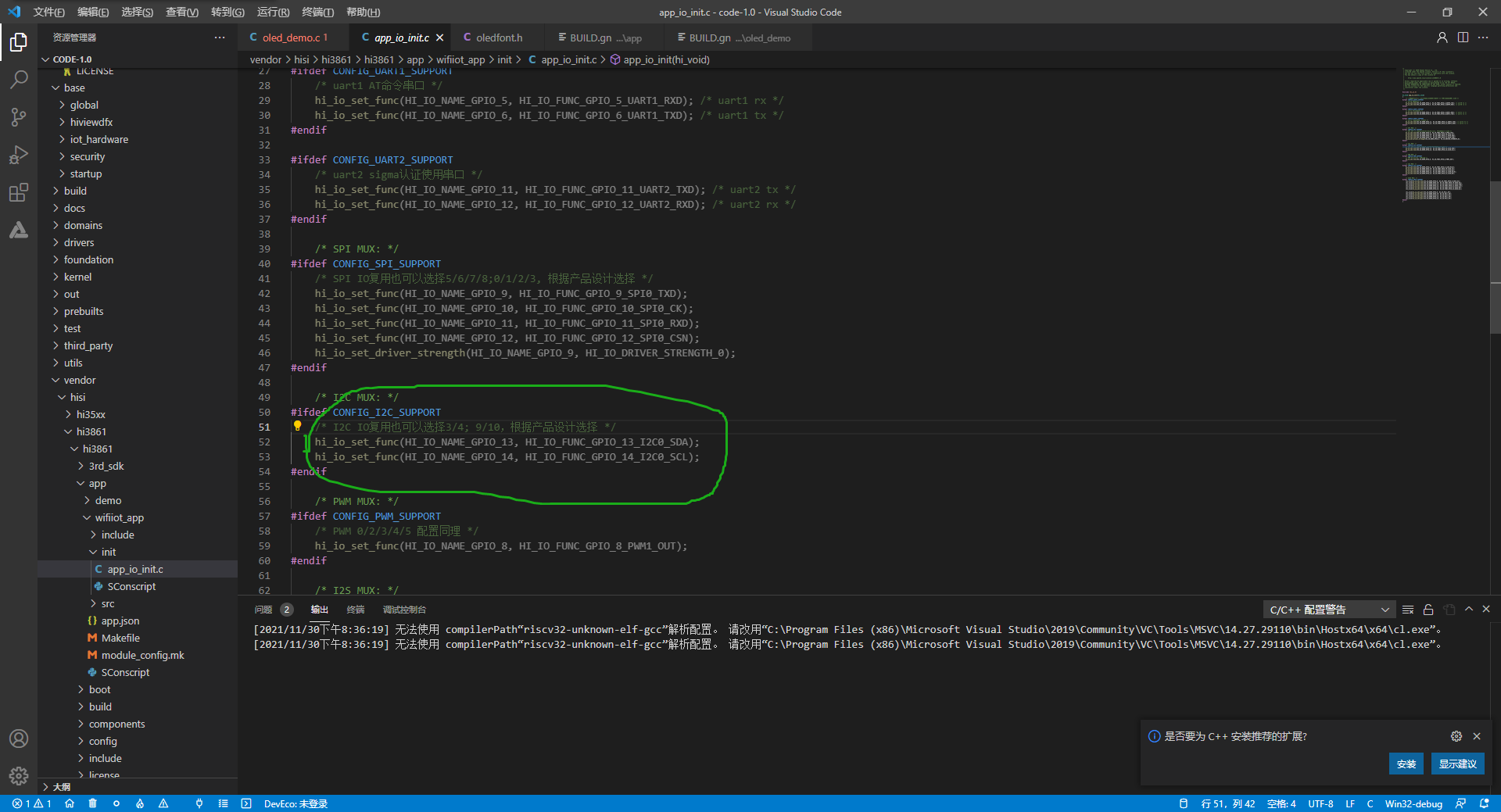Open the 运行(R) menu
Image resolution: width=1501 pixels, height=812 pixels.
tap(273, 12)
